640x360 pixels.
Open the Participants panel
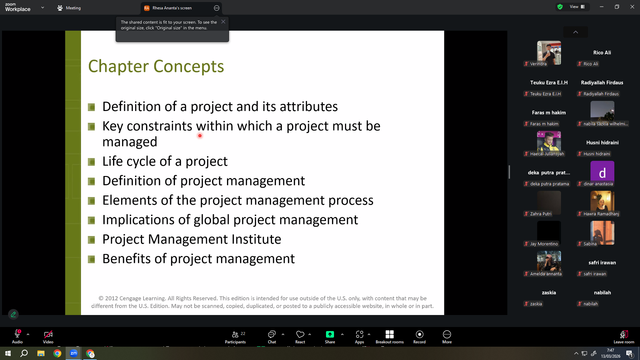point(236,337)
